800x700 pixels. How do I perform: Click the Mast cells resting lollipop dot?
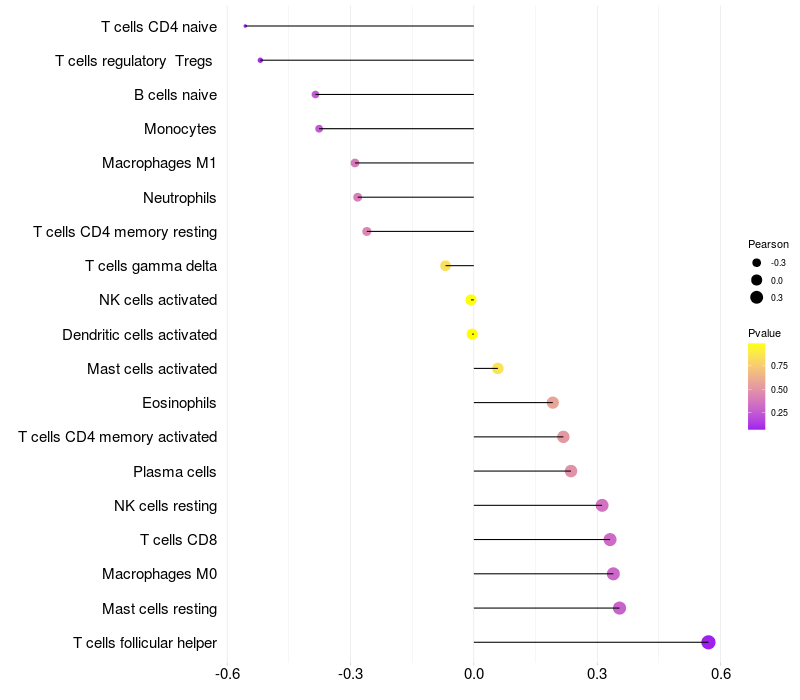tap(619, 608)
